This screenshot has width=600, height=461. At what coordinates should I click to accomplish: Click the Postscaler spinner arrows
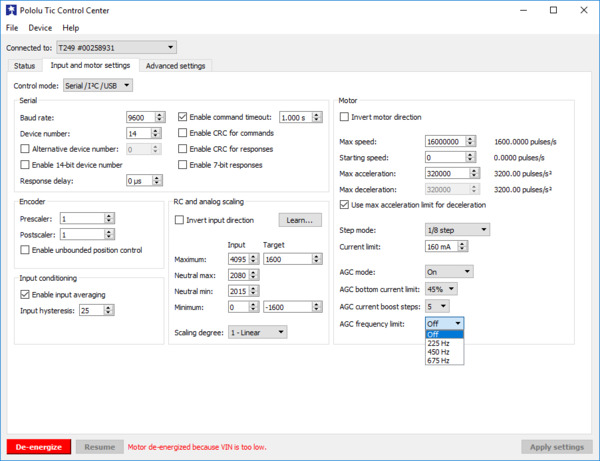[x=109, y=234]
